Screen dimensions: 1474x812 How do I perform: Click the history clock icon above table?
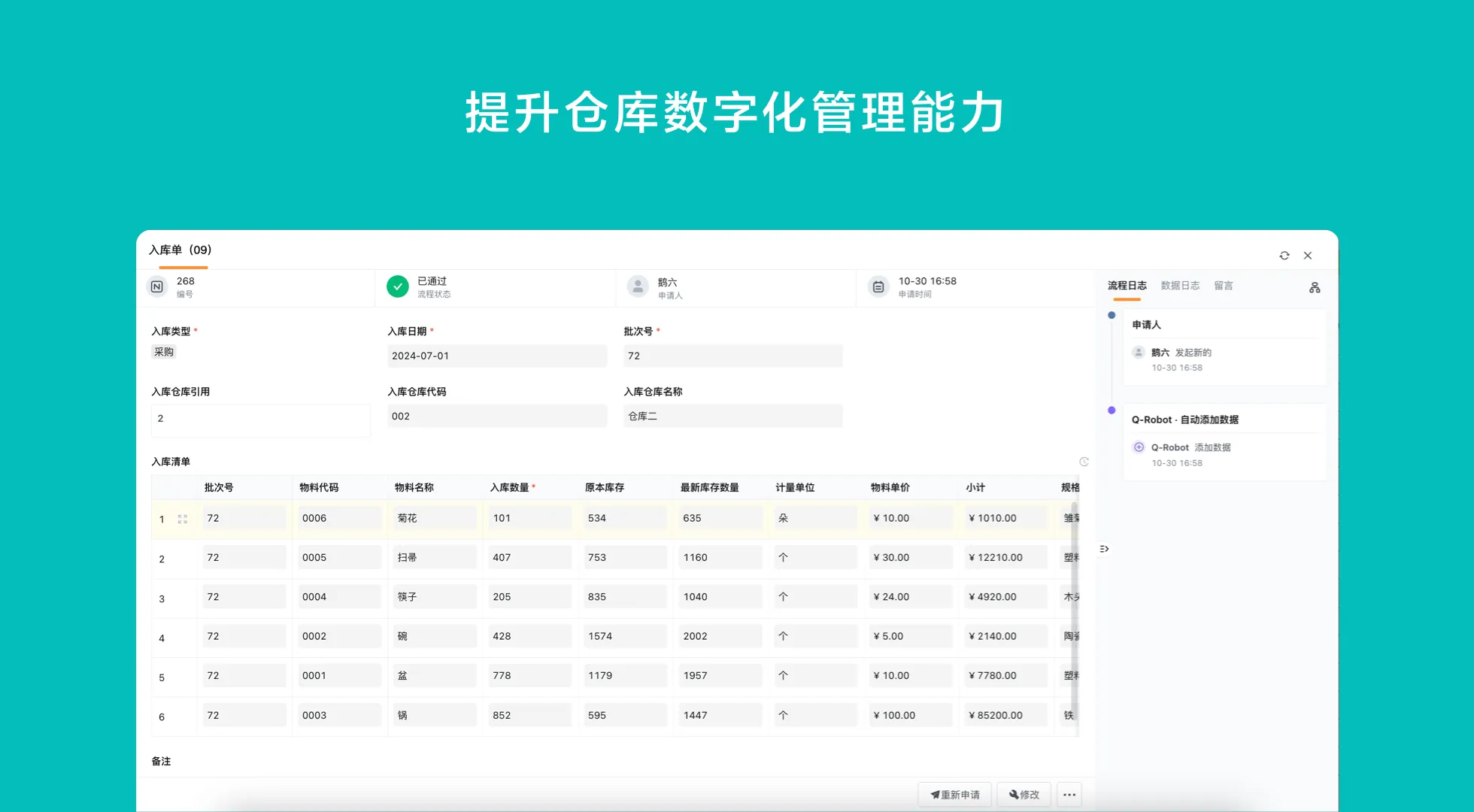pyautogui.click(x=1084, y=462)
